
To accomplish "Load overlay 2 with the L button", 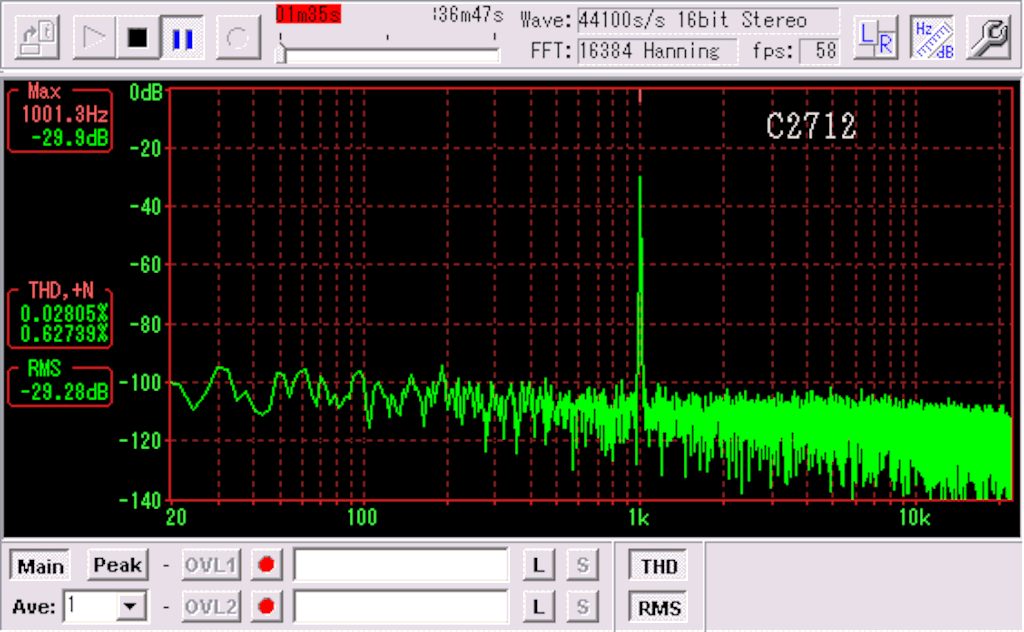I will tap(539, 607).
